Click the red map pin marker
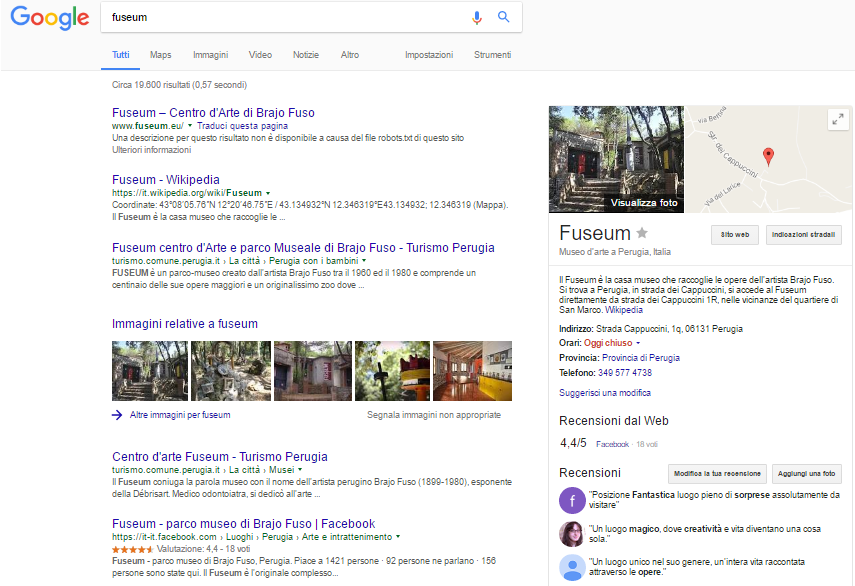The width and height of the screenshot is (855, 586). tap(768, 156)
